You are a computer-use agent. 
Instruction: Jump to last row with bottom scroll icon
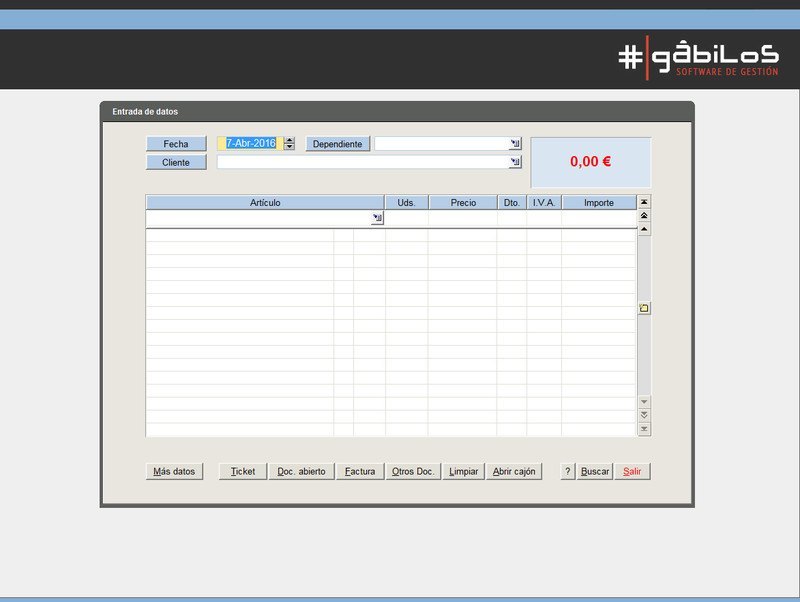644,429
